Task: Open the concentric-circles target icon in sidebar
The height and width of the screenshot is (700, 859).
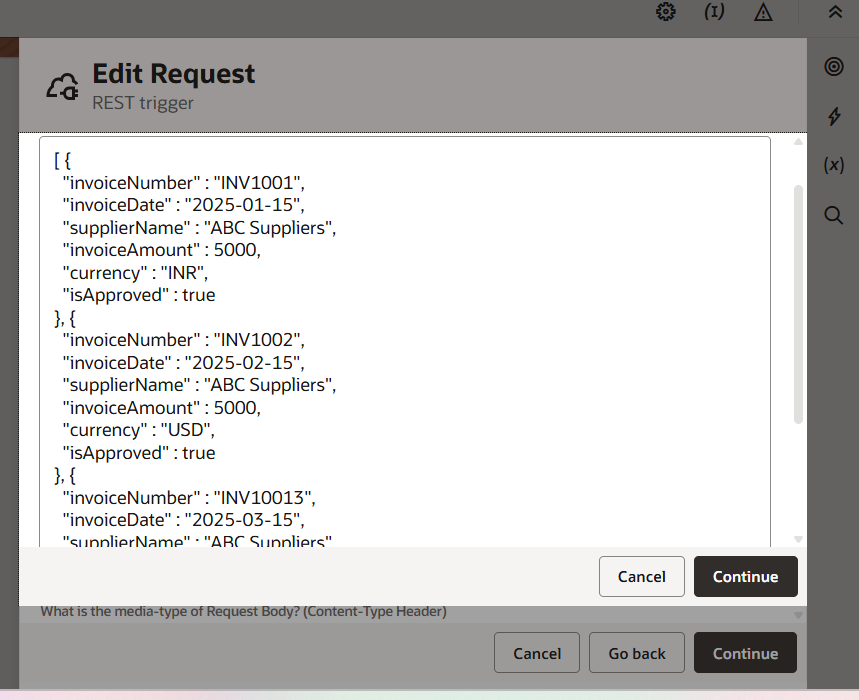Action: [834, 67]
